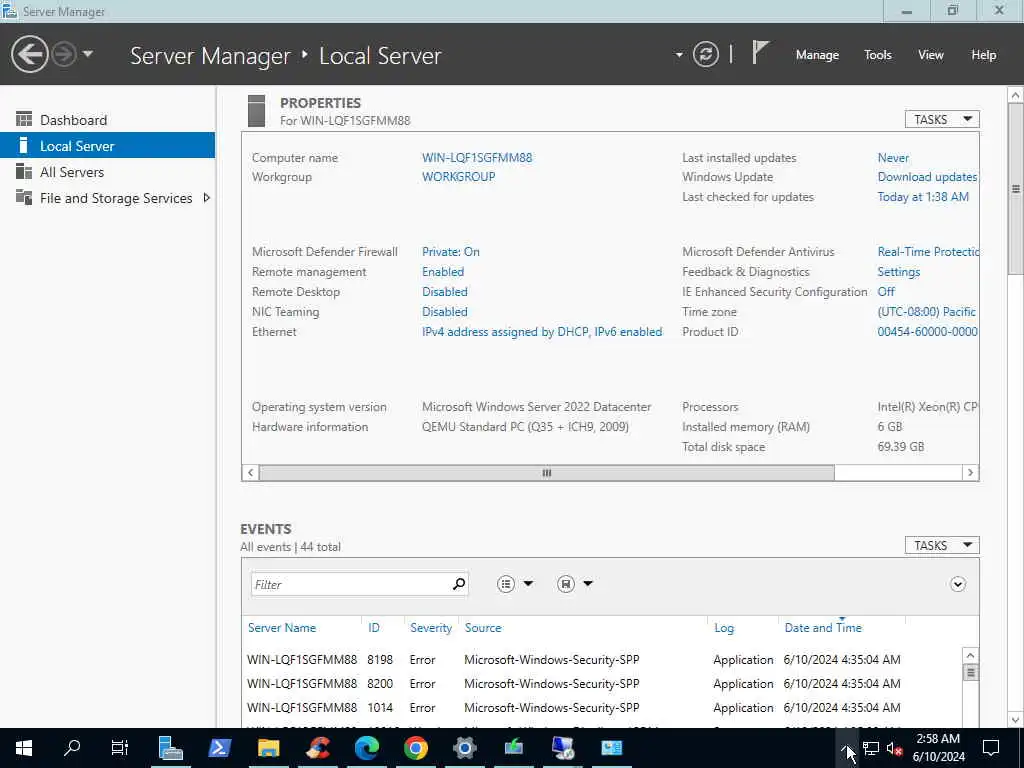
Task: Expand File and Storage Services arrow
Action: [x=206, y=197]
